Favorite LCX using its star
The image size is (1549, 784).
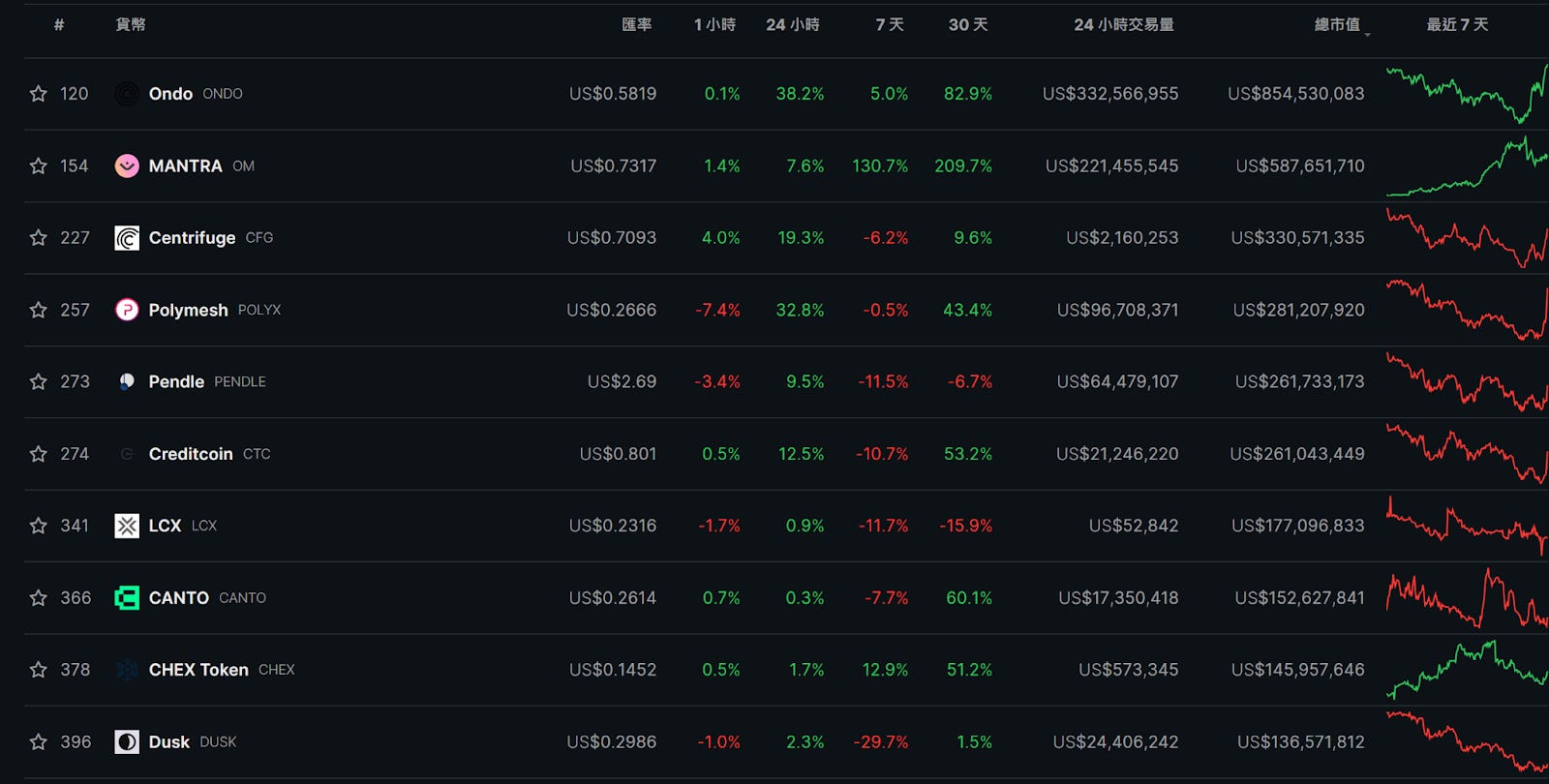(38, 526)
